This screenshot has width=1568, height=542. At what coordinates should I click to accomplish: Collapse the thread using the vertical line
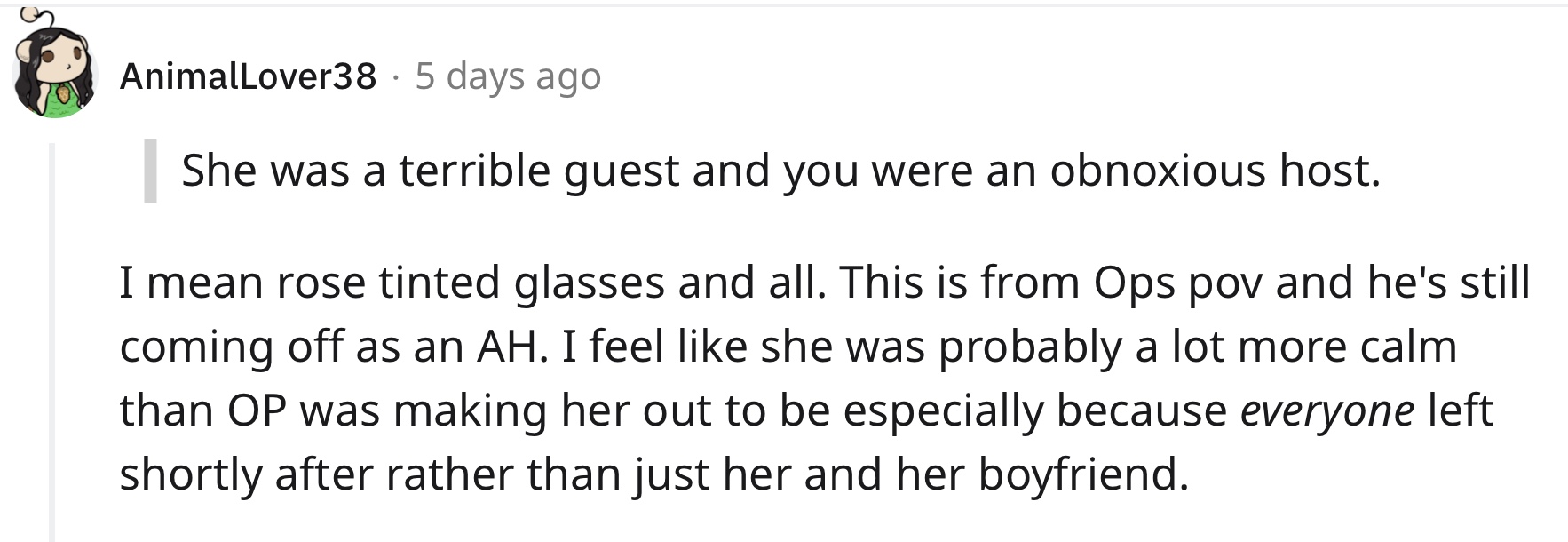(51, 342)
